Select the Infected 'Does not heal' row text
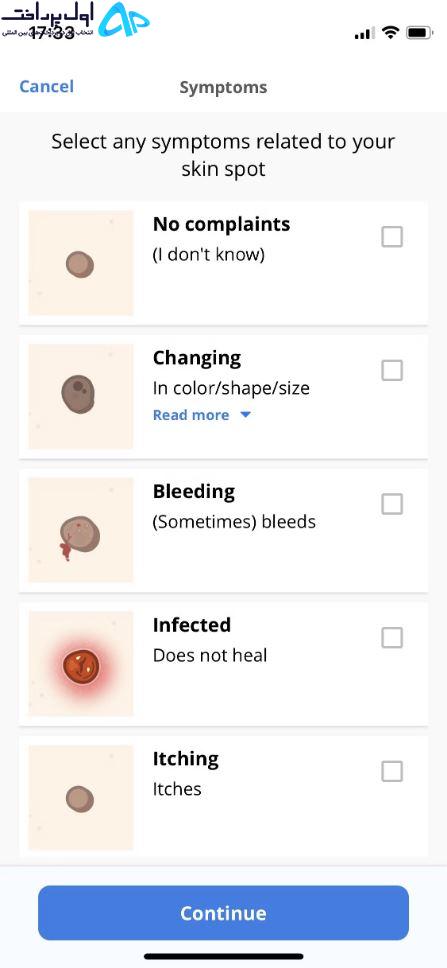This screenshot has width=447, height=968. tap(210, 655)
